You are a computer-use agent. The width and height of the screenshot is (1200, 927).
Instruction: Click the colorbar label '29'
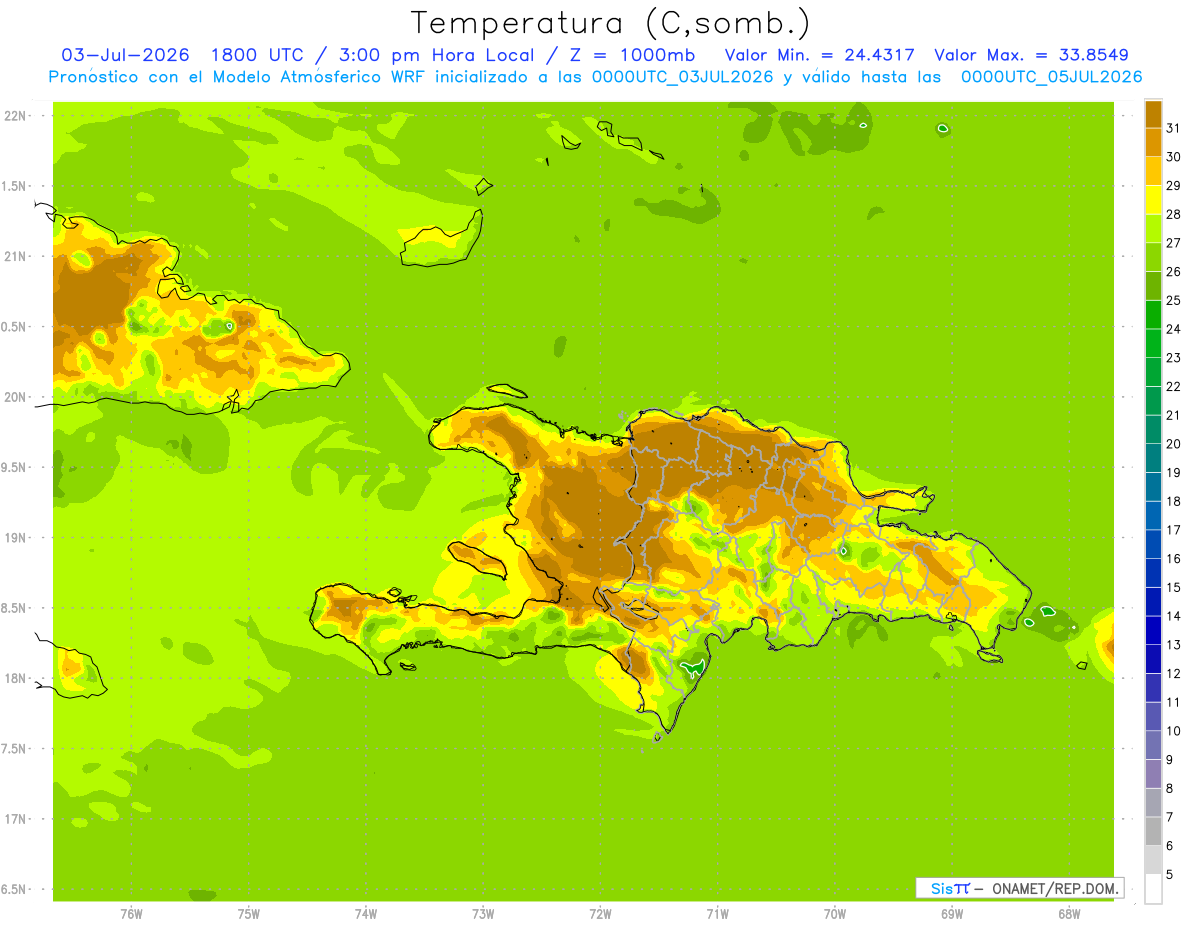1174,185
